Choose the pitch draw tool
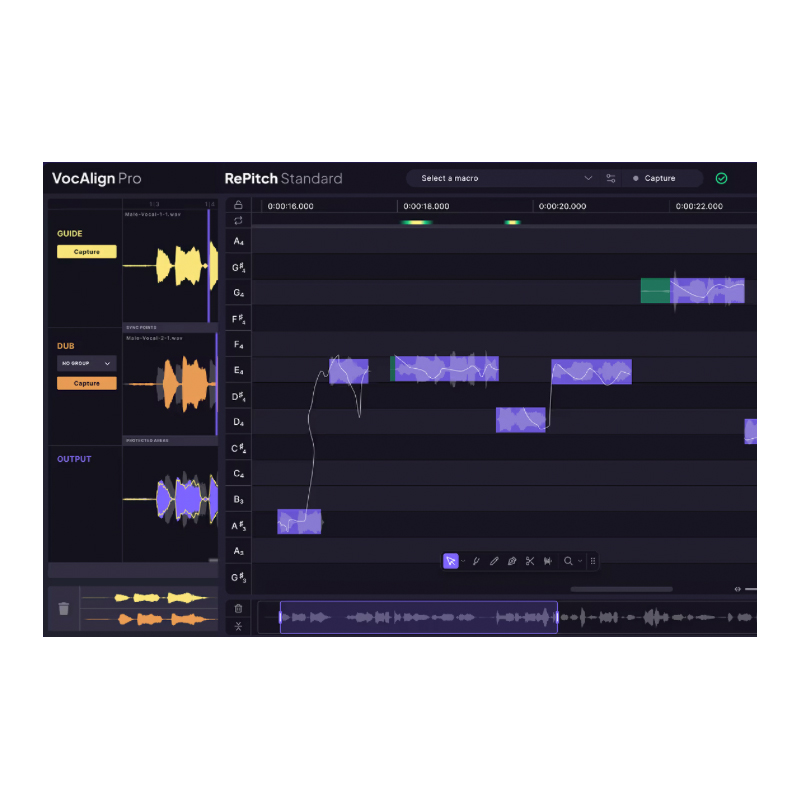 [476, 561]
